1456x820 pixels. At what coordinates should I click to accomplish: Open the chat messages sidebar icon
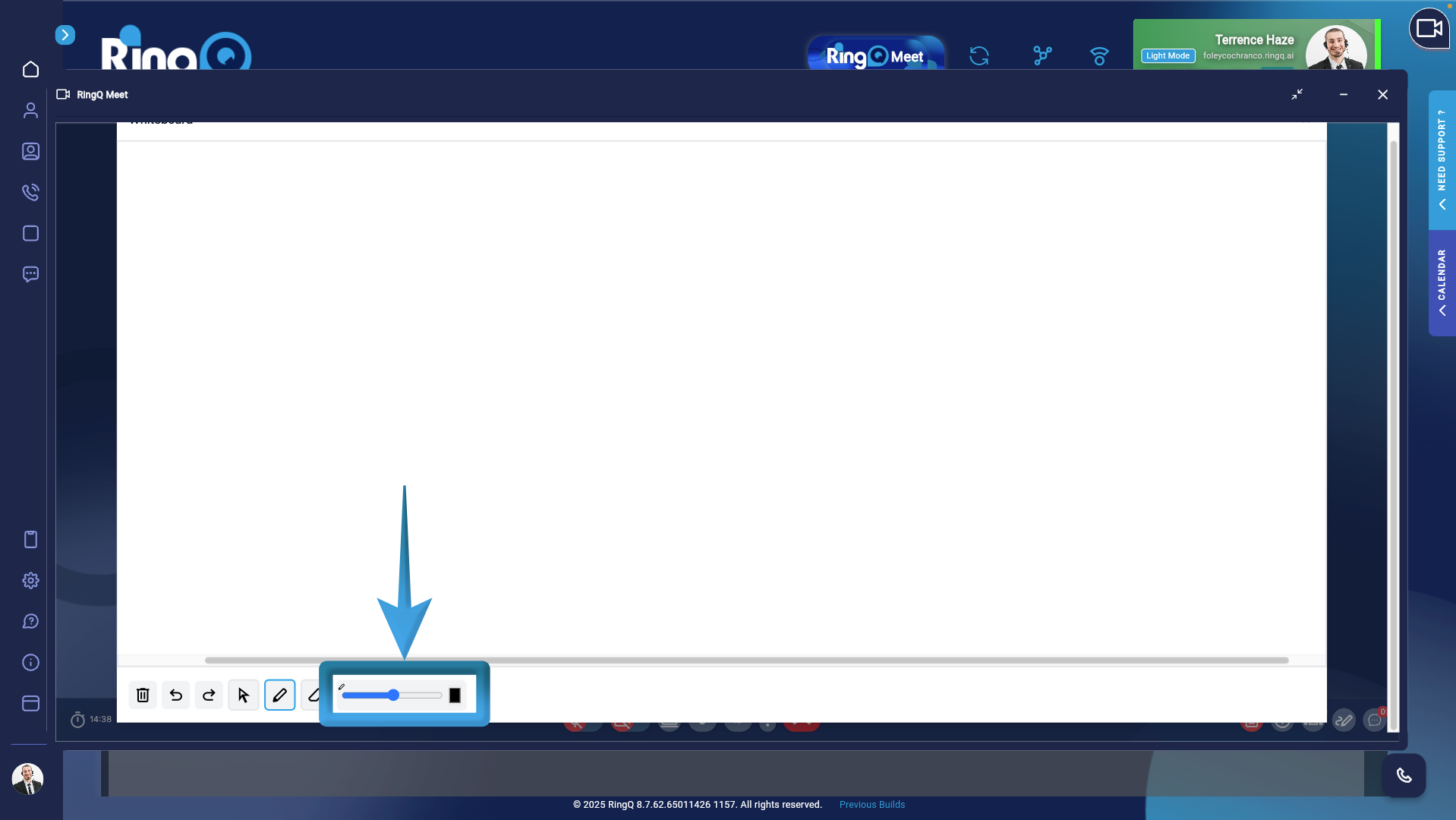coord(30,274)
